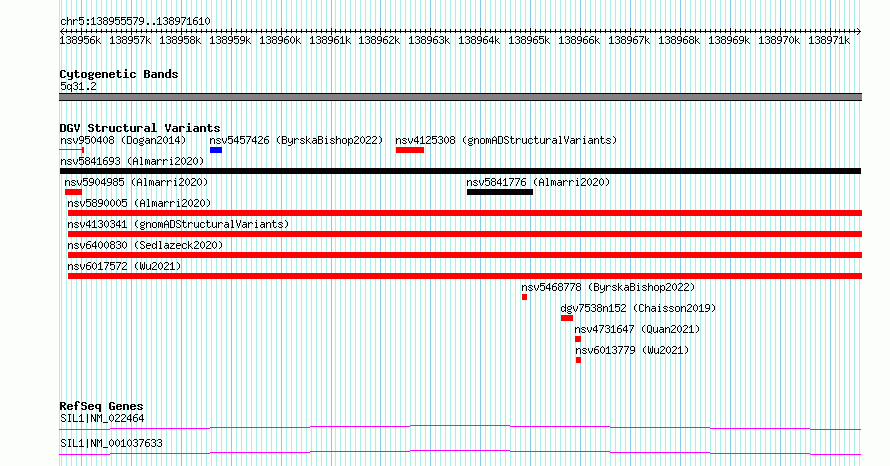This screenshot has height=466, width=890.
Task: Select the blue nsv5457426 variant bar
Action: 216,150
